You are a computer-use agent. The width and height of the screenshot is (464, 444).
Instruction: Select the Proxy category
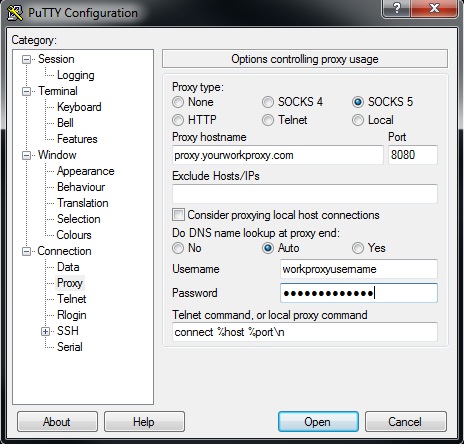(70, 283)
